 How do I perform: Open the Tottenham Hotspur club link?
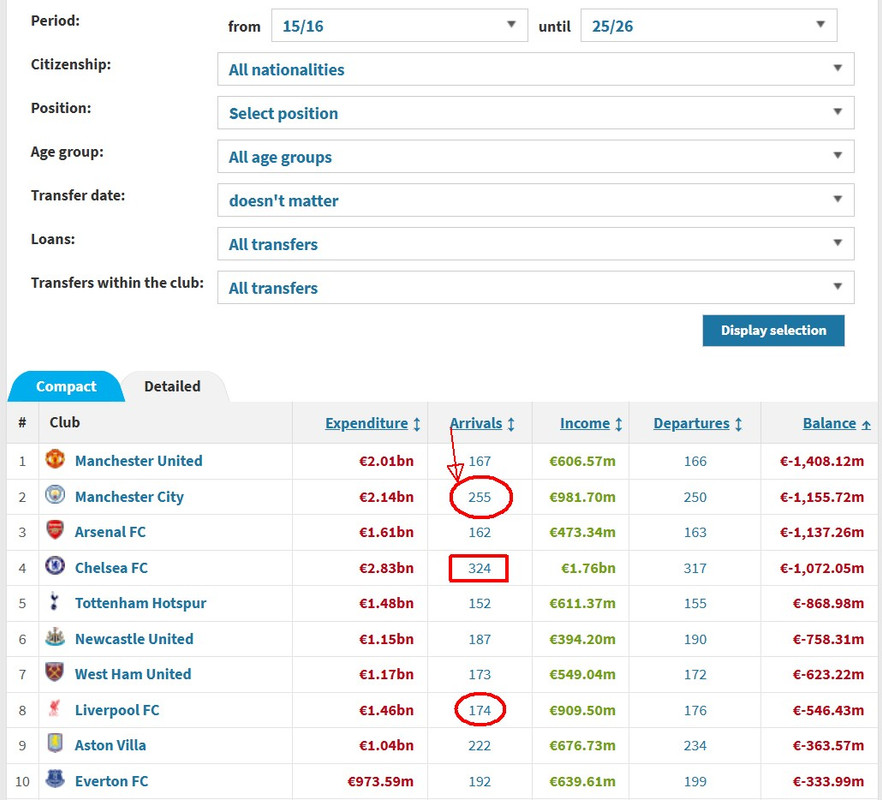[x=141, y=603]
